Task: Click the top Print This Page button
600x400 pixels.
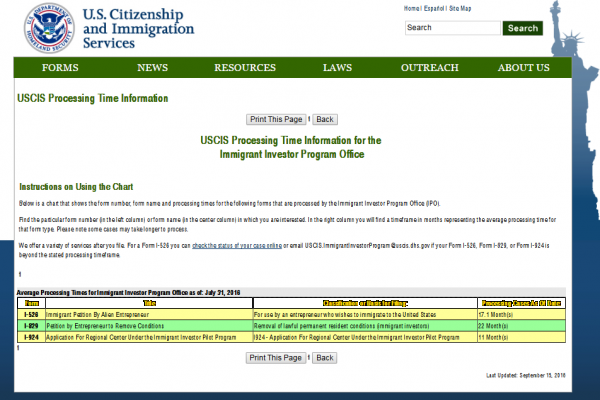Action: [x=276, y=118]
